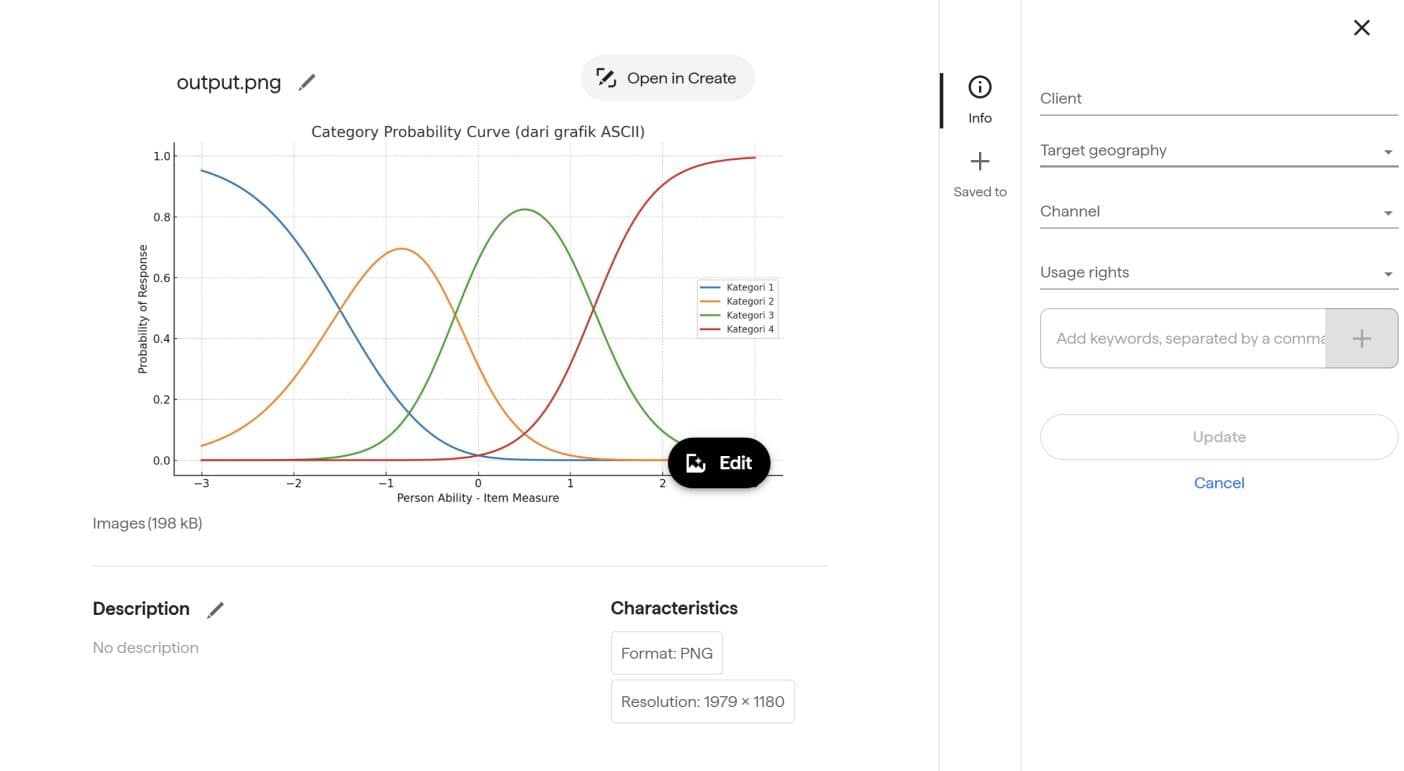This screenshot has height=771, width=1404.
Task: Edit the description with pencil icon
Action: [x=215, y=610]
